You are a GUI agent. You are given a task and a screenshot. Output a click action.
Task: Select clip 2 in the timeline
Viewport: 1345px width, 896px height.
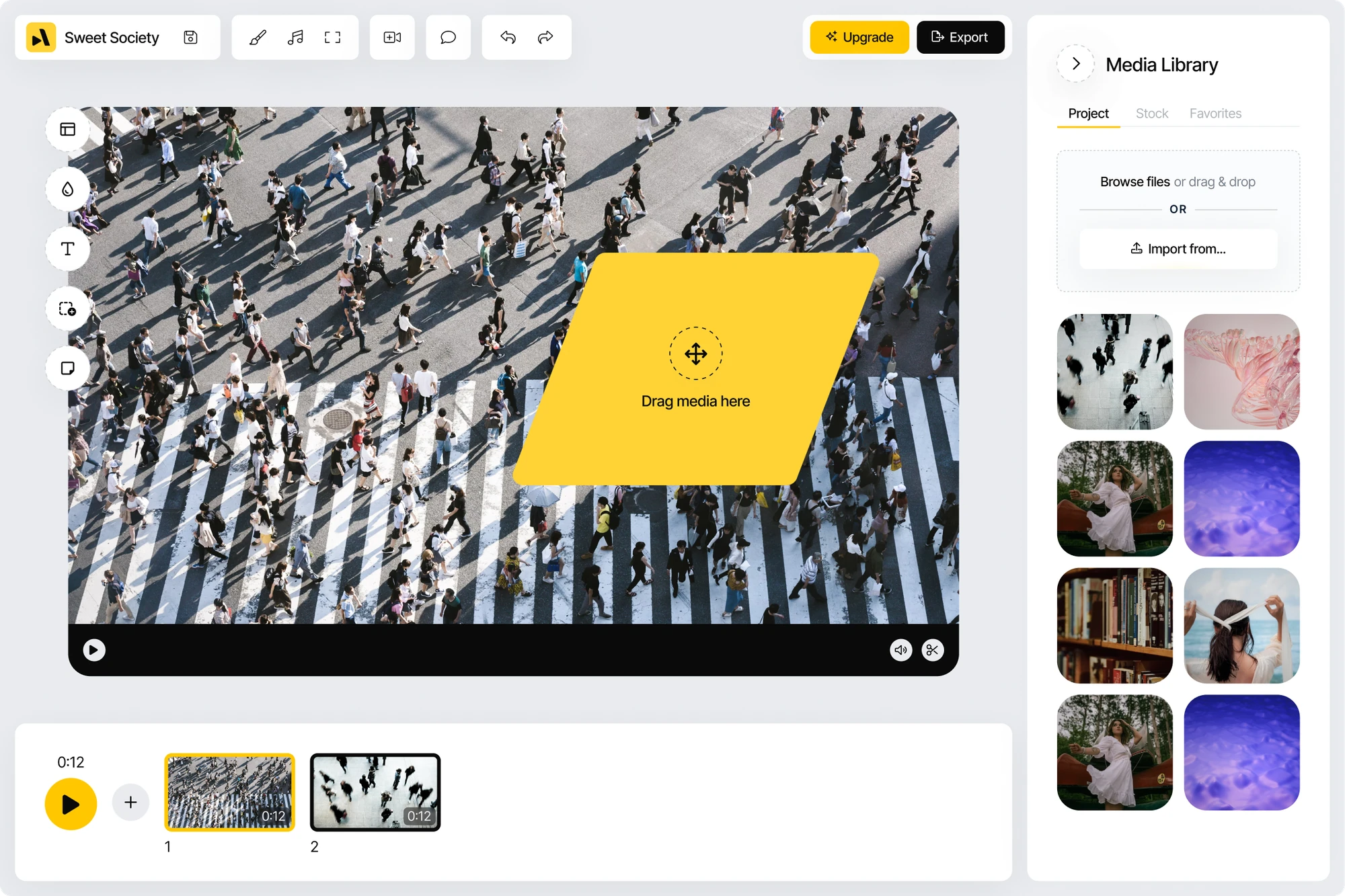click(x=375, y=792)
